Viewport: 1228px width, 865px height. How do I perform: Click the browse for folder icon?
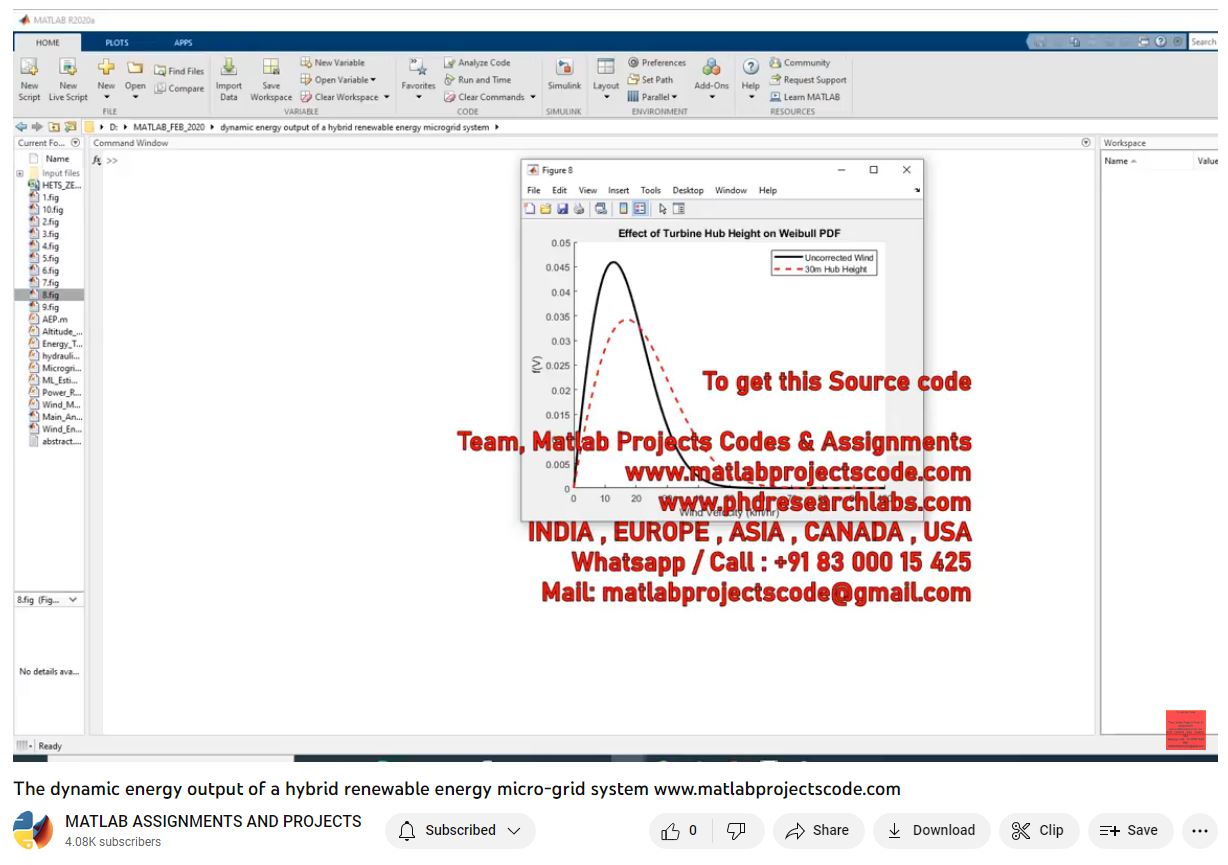pos(70,127)
